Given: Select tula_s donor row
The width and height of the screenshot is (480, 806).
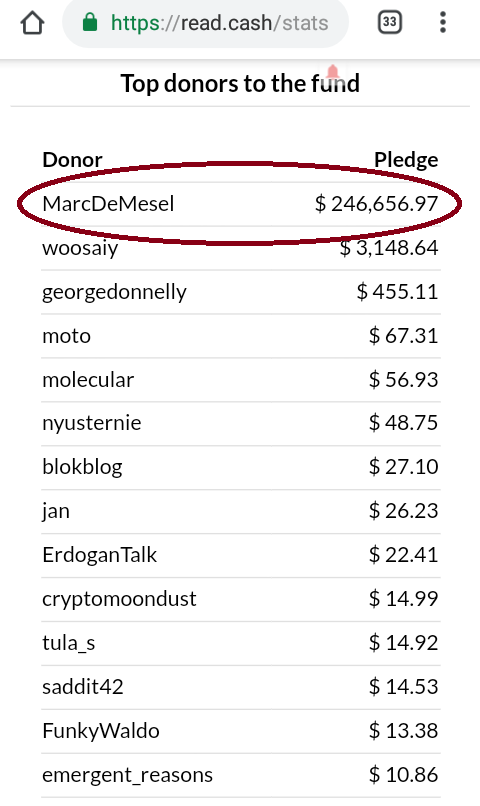Looking at the screenshot, I should [241, 643].
